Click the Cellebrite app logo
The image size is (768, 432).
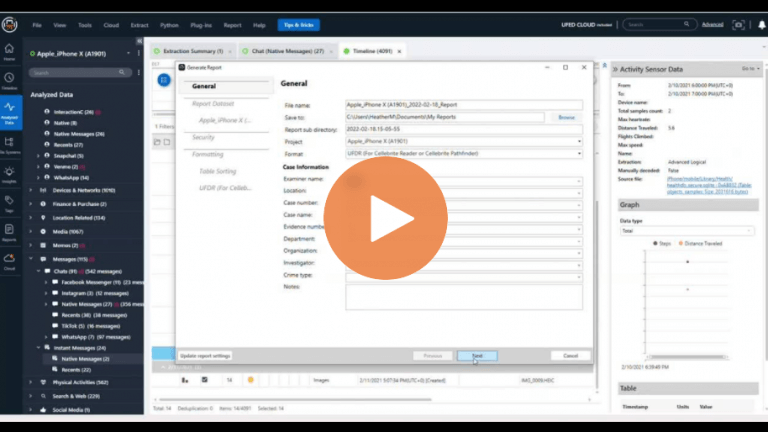coord(9,24)
